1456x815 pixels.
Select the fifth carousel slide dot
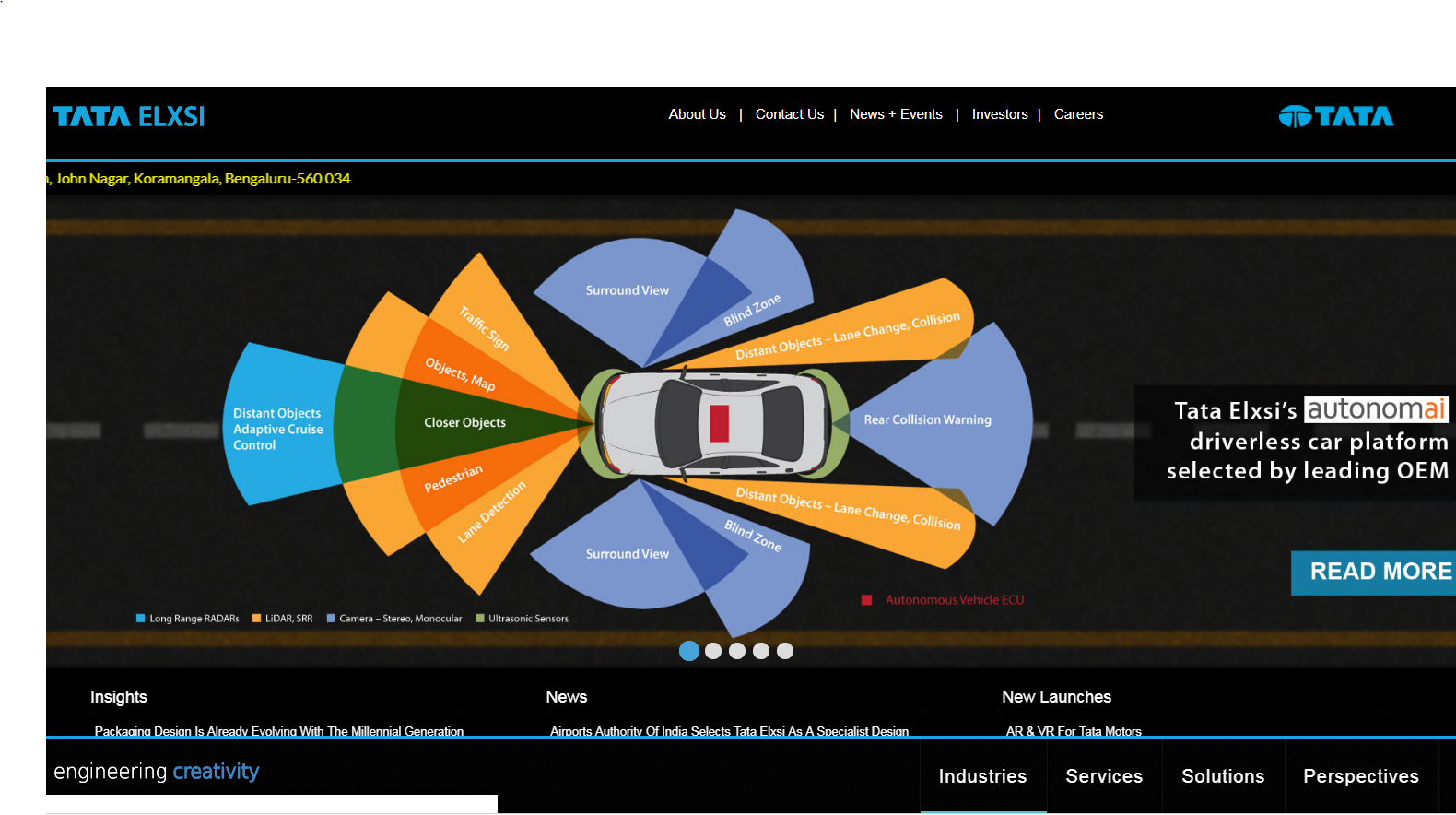785,651
